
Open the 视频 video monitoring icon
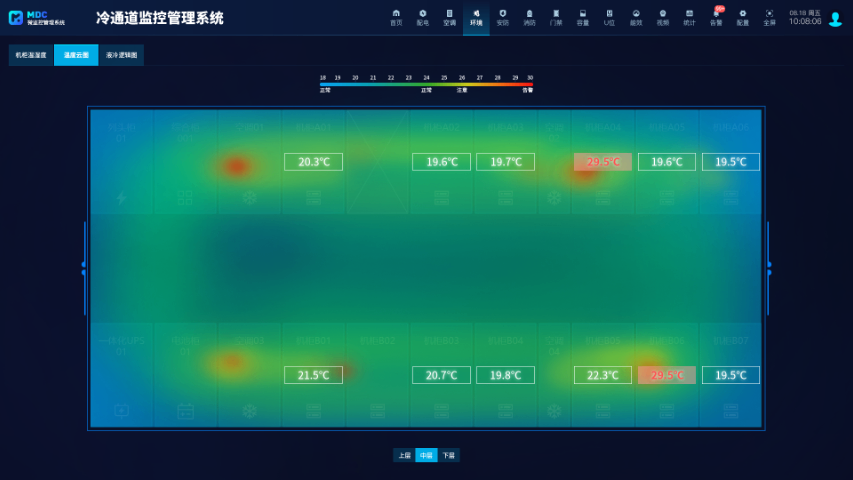point(662,17)
